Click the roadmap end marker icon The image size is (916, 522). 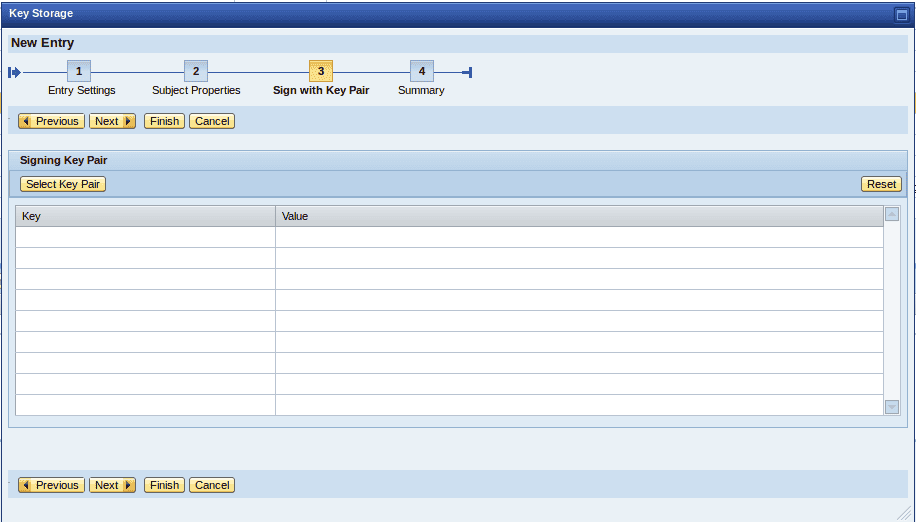(x=467, y=72)
